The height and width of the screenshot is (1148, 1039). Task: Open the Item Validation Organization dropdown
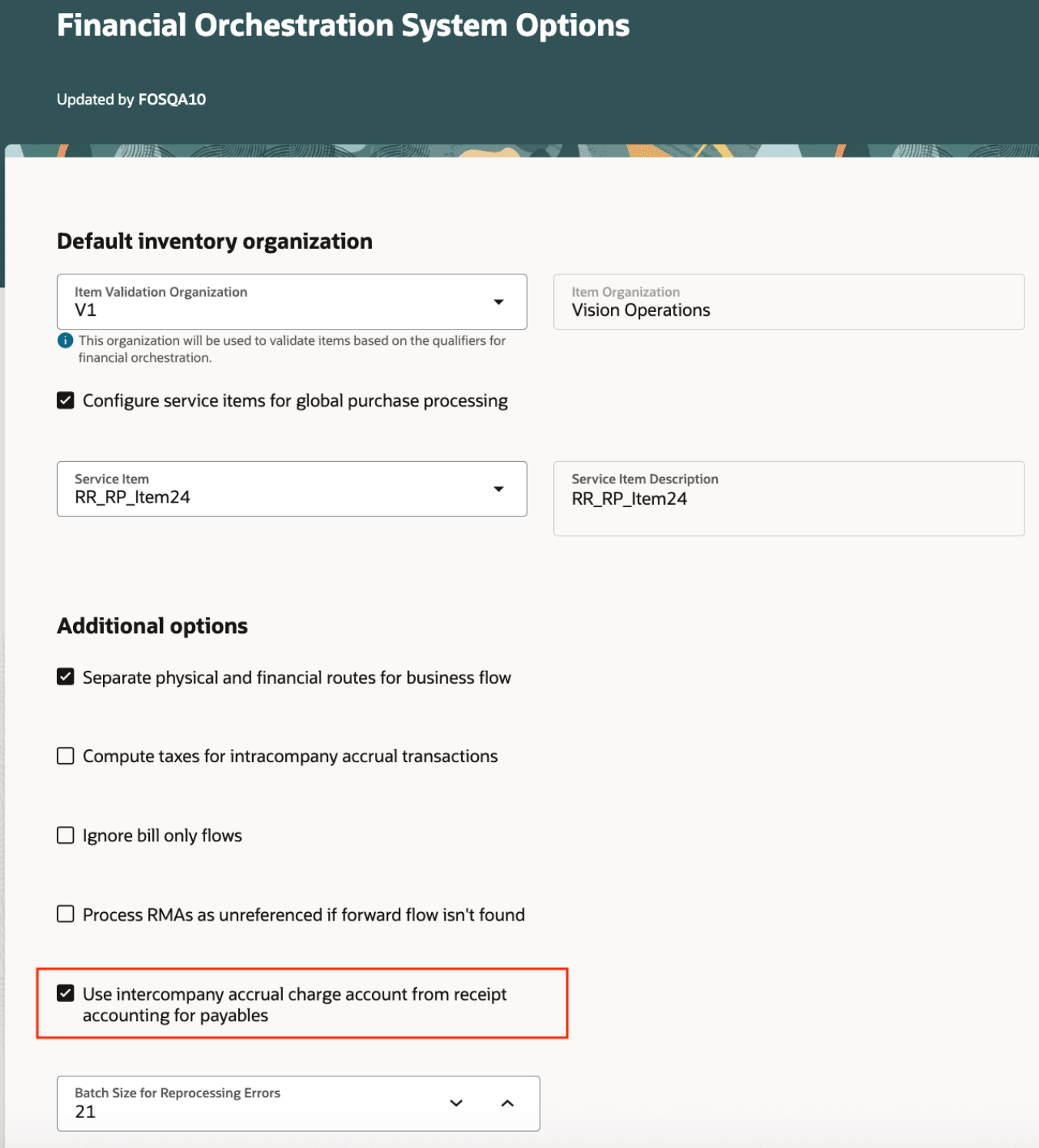pos(500,302)
